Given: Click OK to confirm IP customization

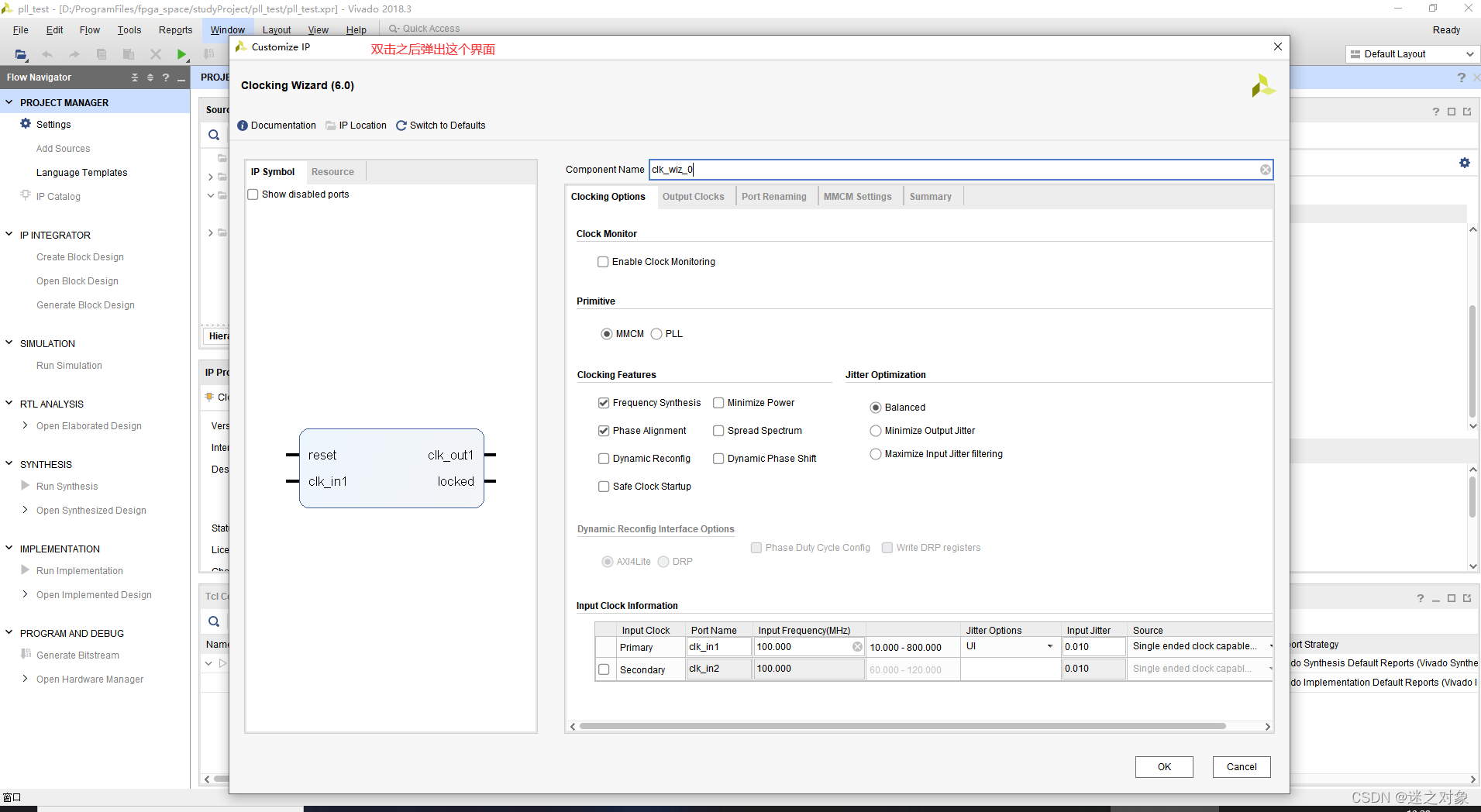Looking at the screenshot, I should [x=1164, y=767].
